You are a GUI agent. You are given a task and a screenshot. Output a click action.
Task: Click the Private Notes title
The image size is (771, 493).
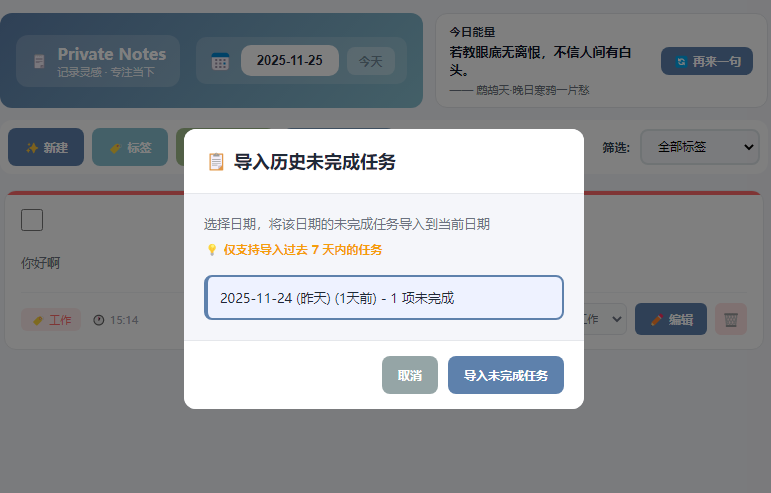[x=112, y=54]
